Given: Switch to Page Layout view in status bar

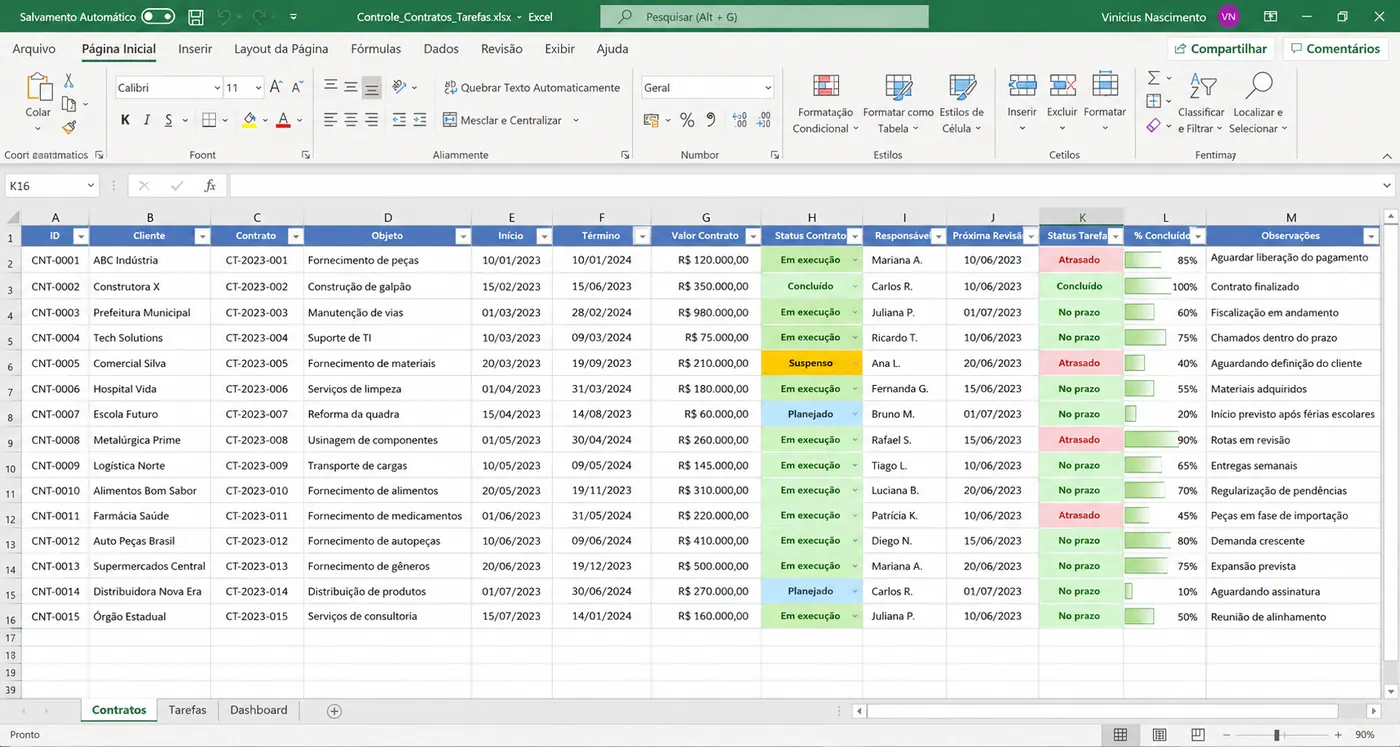Looking at the screenshot, I should tap(1159, 735).
